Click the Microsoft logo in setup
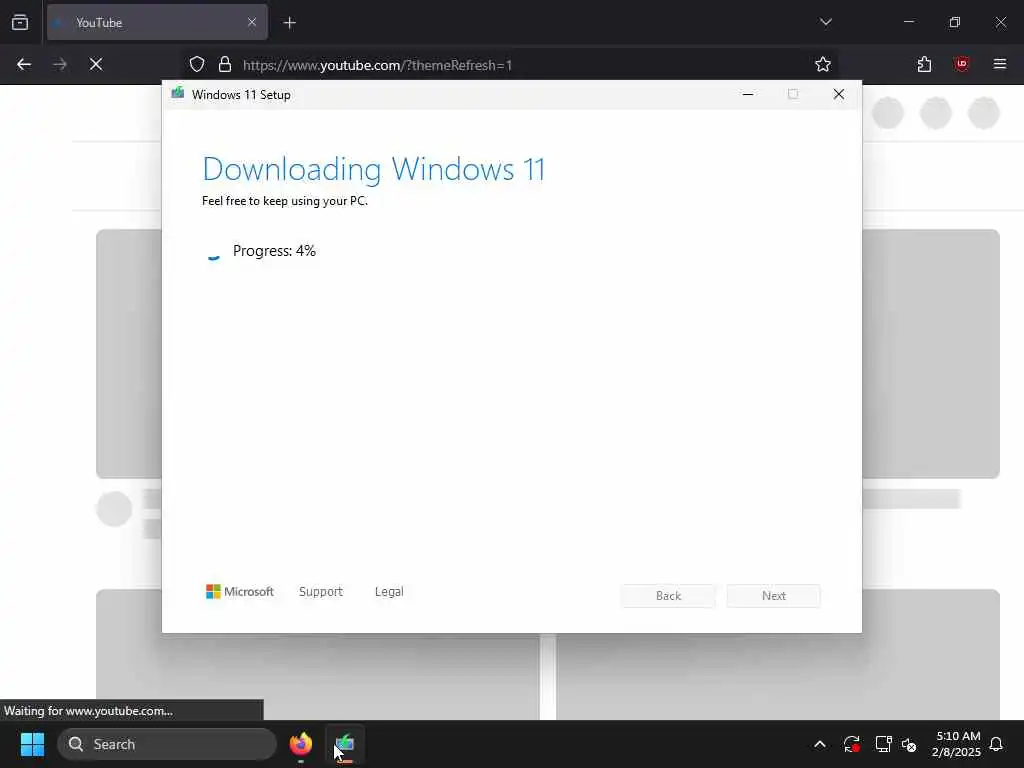Viewport: 1024px width, 768px height. click(x=240, y=592)
